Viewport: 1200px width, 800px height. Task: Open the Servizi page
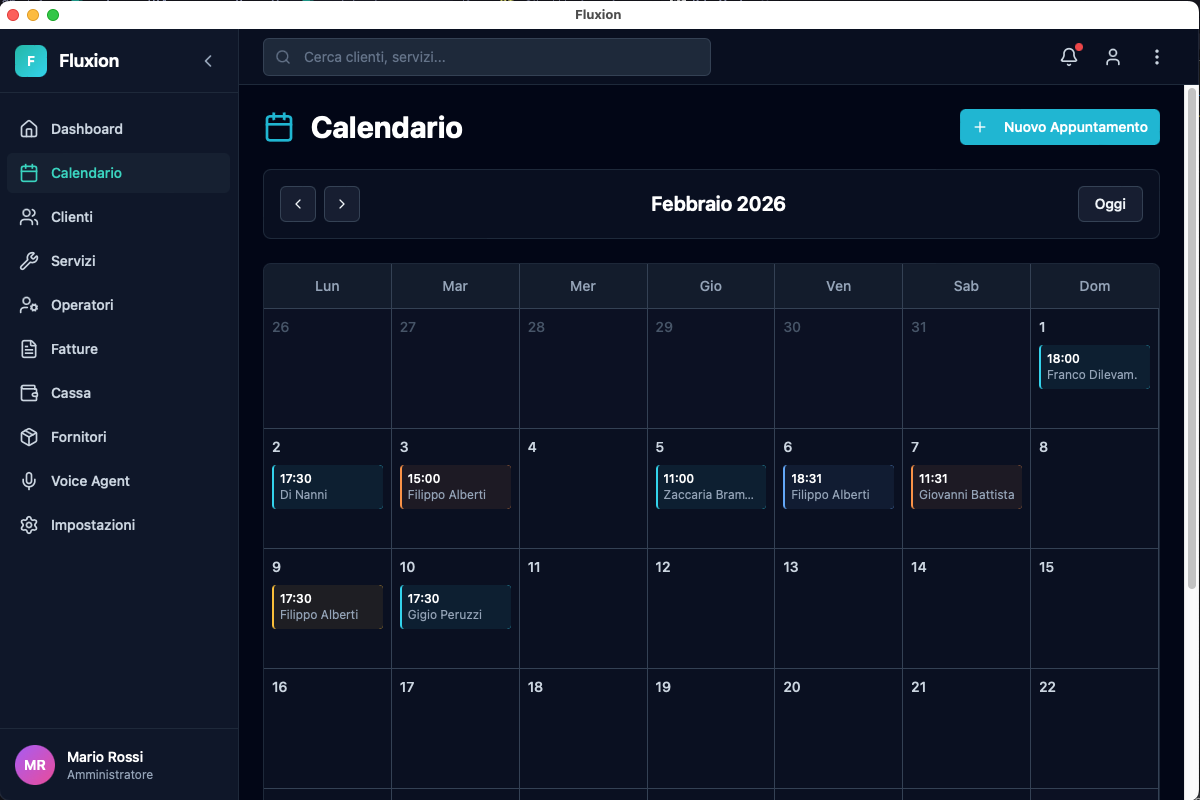point(75,260)
